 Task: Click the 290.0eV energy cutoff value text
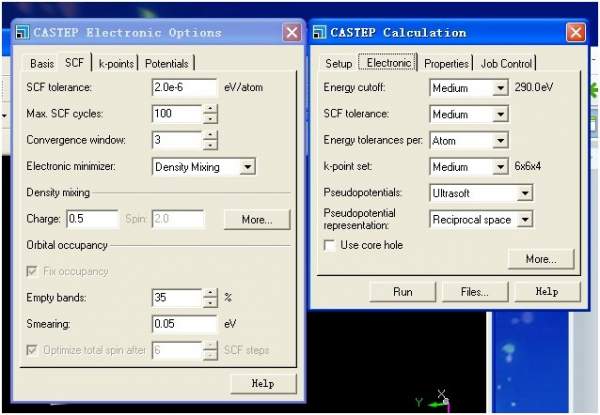(x=533, y=88)
